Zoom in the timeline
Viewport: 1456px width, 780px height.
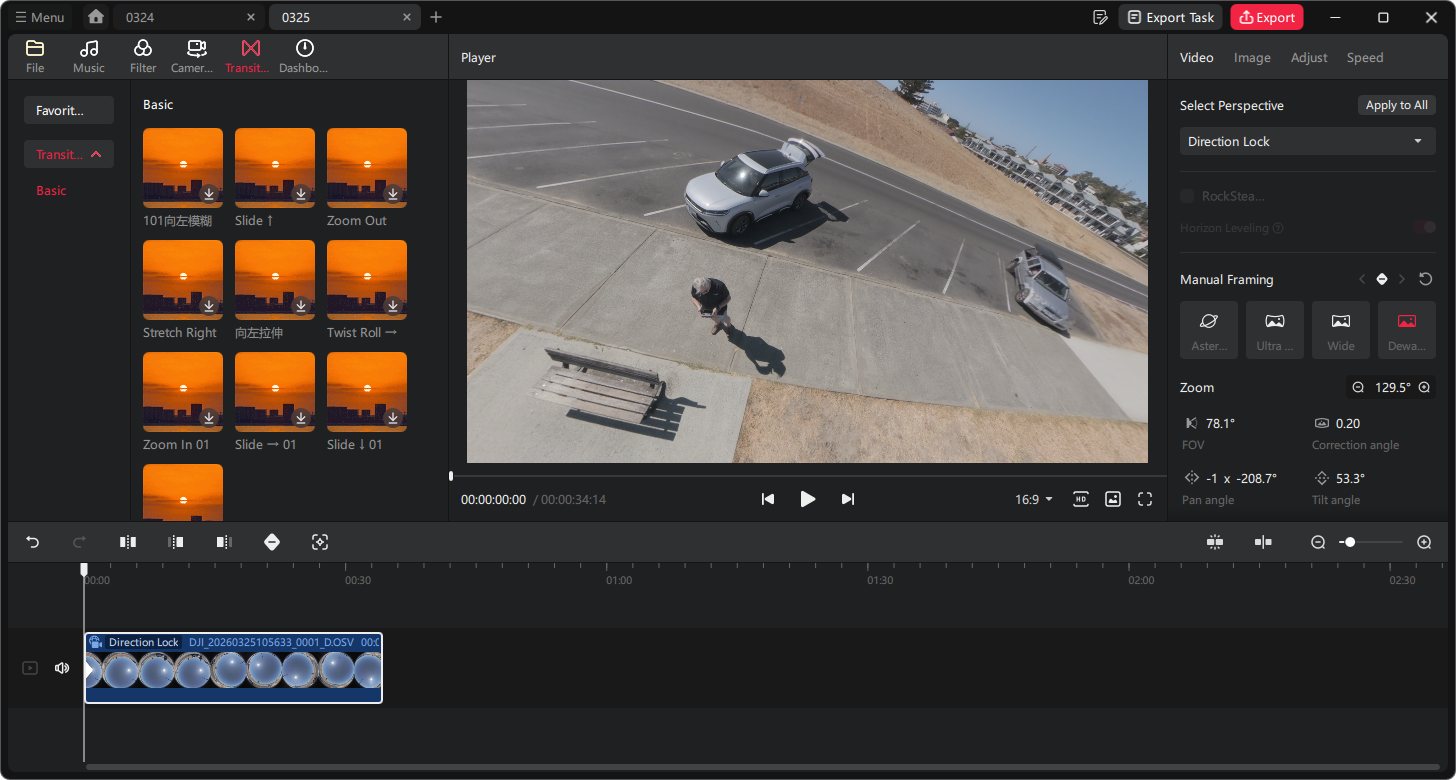coord(1424,542)
